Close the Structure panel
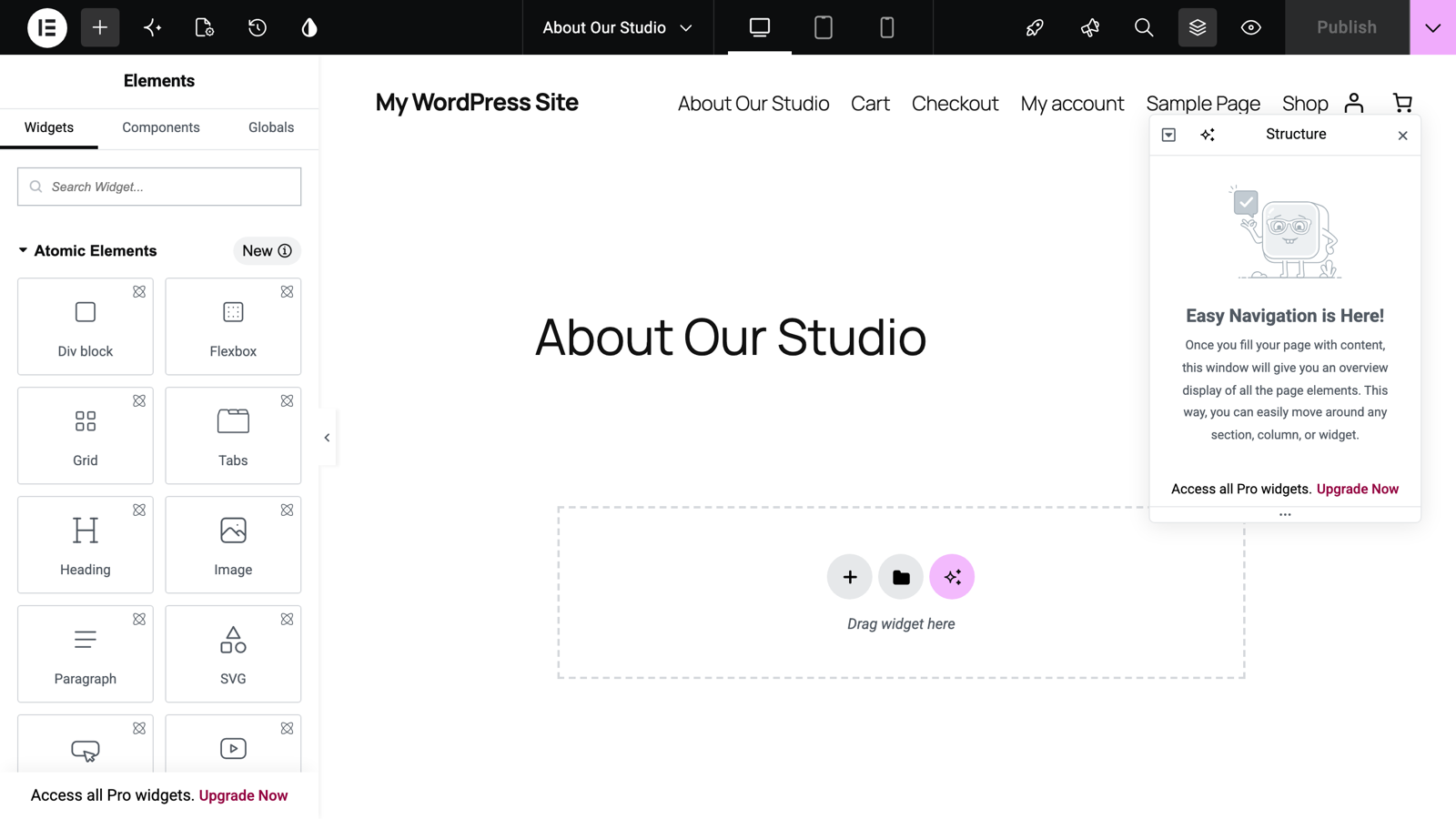The width and height of the screenshot is (1456, 819). 1402,136
